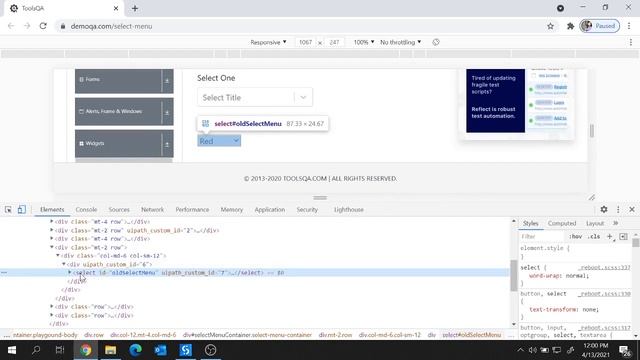This screenshot has width=640, height=360.
Task: Edit the viewport height field 247
Action: 334,42
